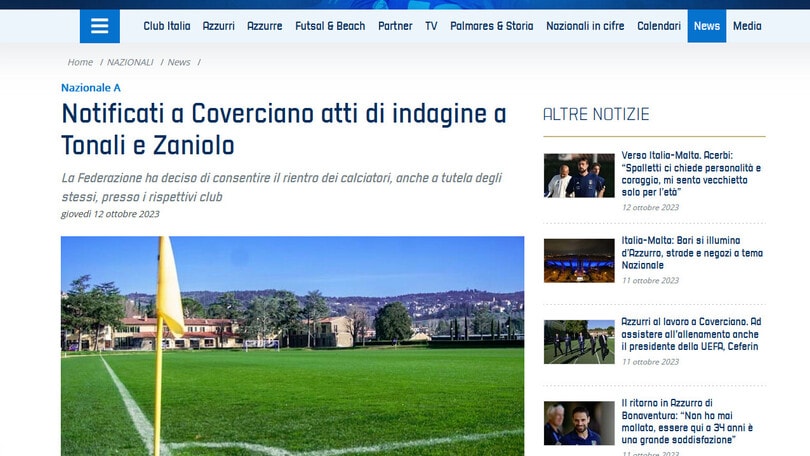The width and height of the screenshot is (810, 456).
Task: Click the News breadcrumb link
Action: (179, 62)
